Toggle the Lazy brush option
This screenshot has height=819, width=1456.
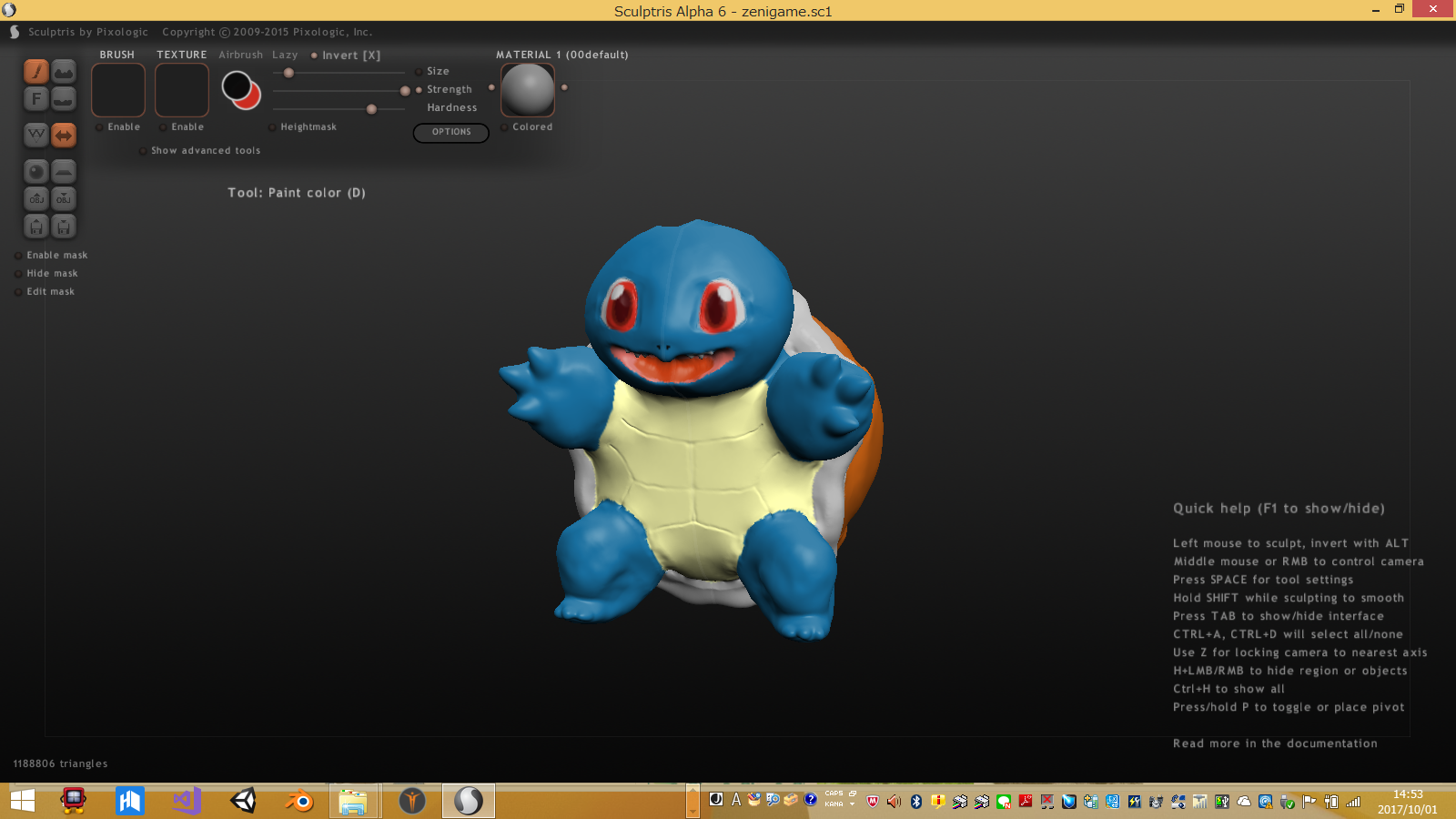coord(285,56)
